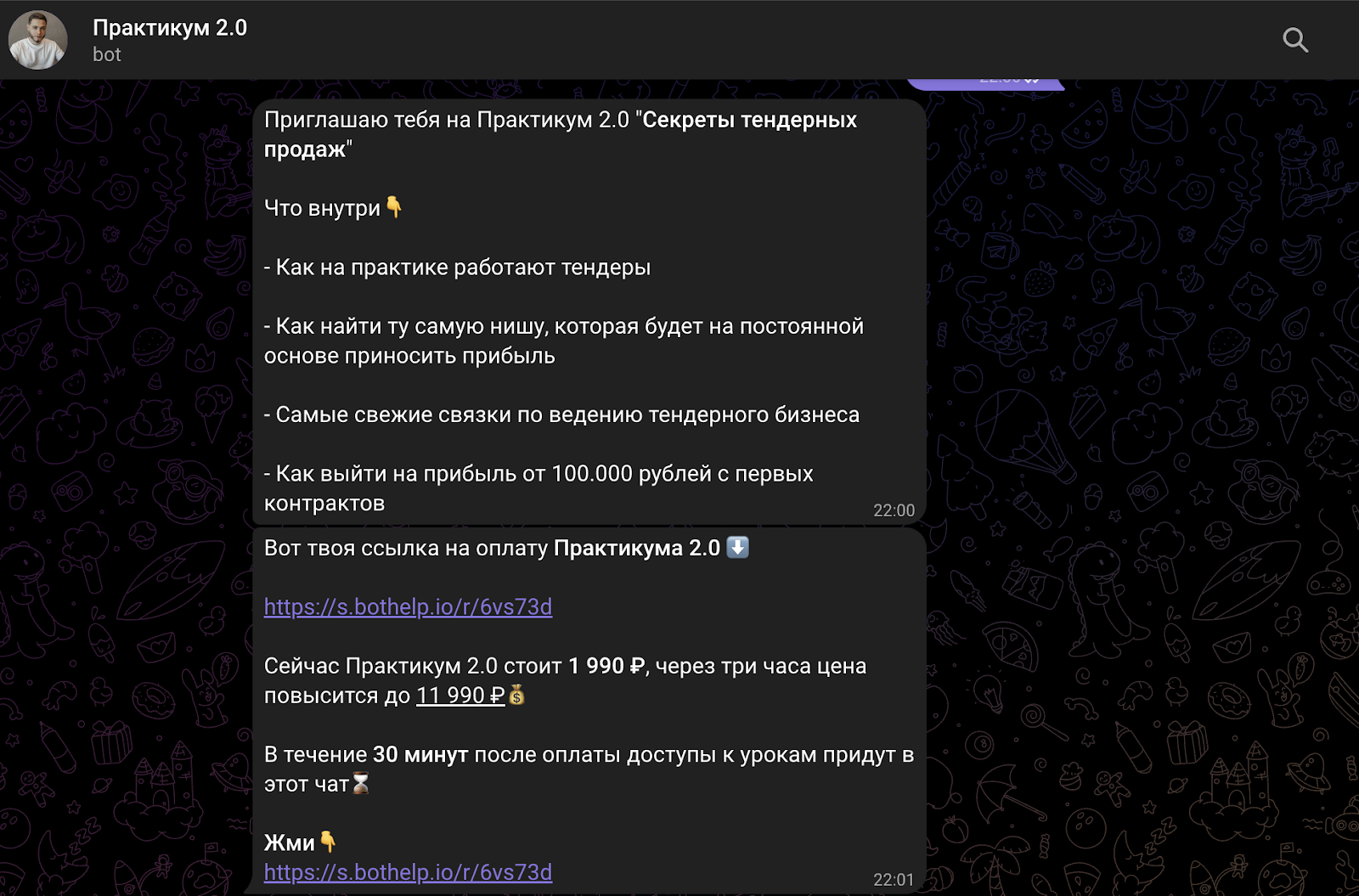Open the bothelp.io link below Жми
1359x896 pixels.
[x=408, y=872]
